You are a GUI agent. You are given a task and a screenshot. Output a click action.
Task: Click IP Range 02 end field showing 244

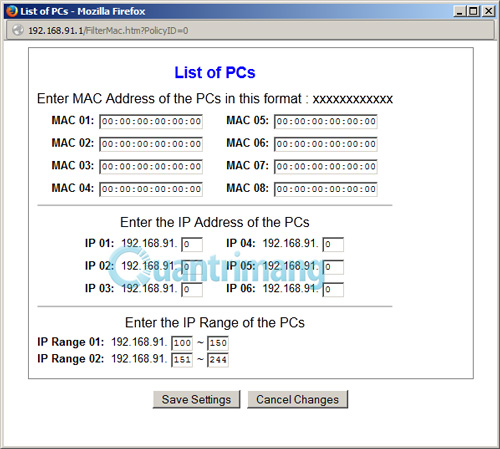coord(218,360)
